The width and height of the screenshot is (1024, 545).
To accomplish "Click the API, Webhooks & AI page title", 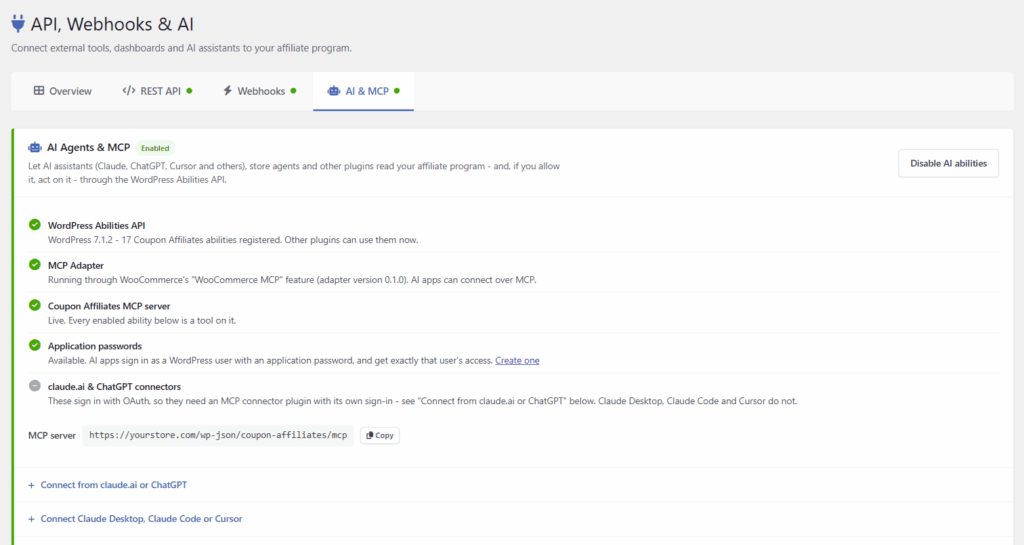I will (x=112, y=24).
